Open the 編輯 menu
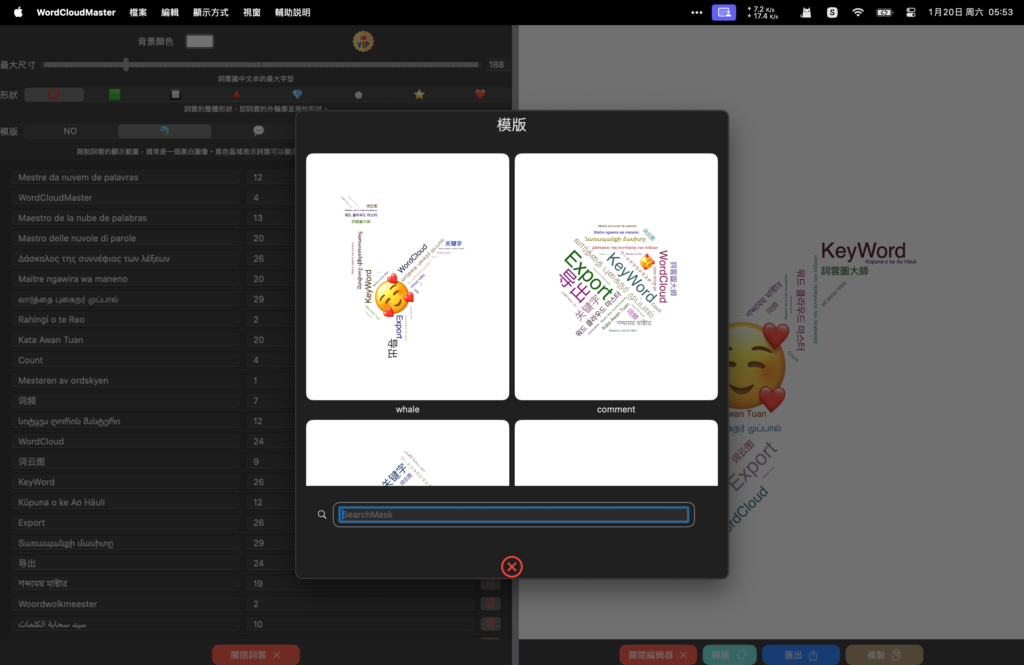Image resolution: width=1024 pixels, height=665 pixels. 170,12
